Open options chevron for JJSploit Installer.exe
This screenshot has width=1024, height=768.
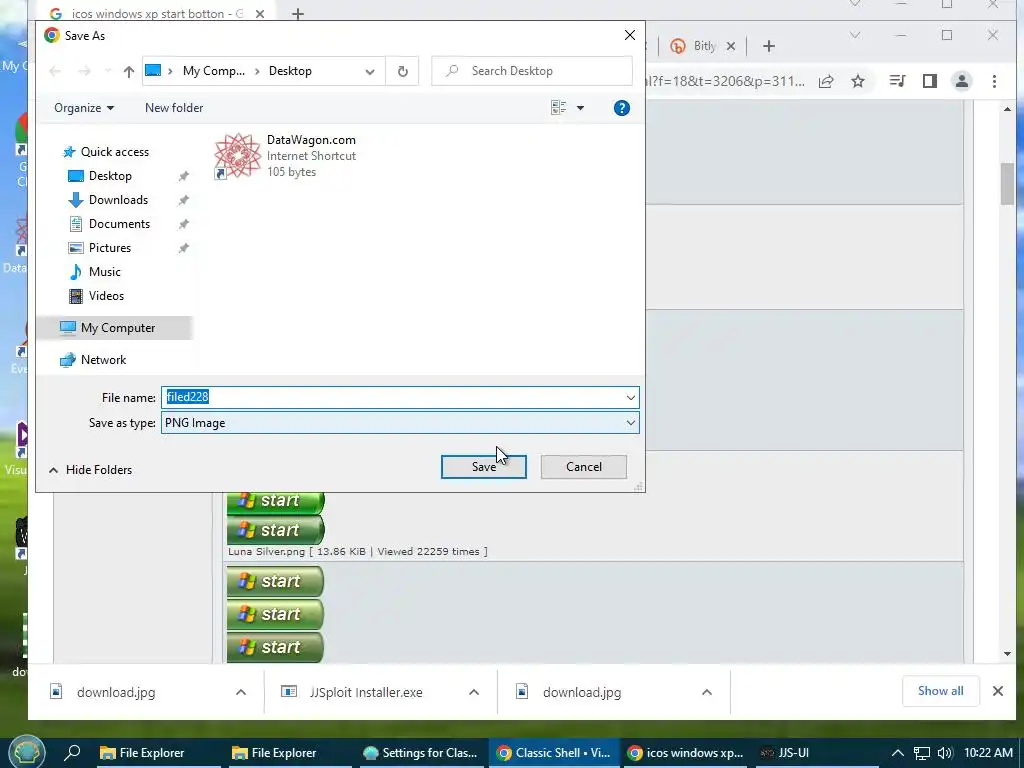coord(474,692)
